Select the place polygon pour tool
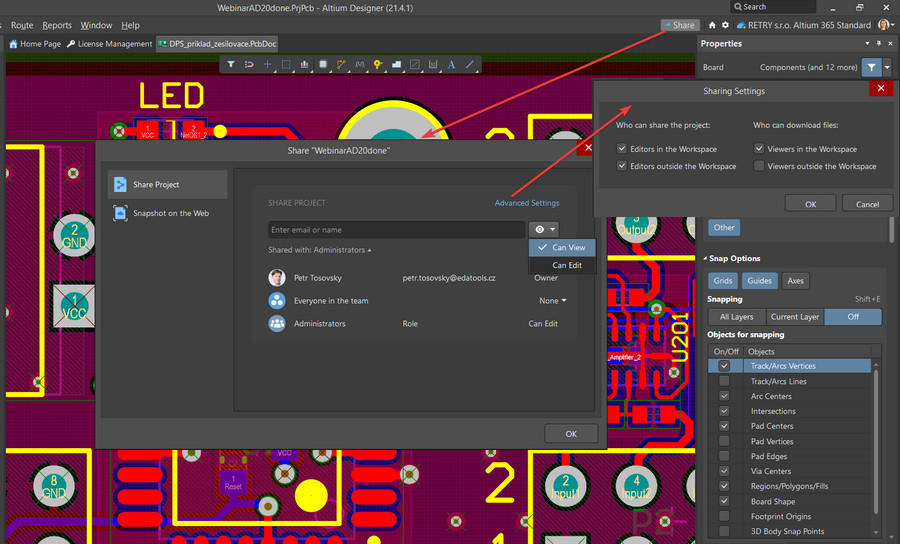The width and height of the screenshot is (900, 544). (396, 64)
